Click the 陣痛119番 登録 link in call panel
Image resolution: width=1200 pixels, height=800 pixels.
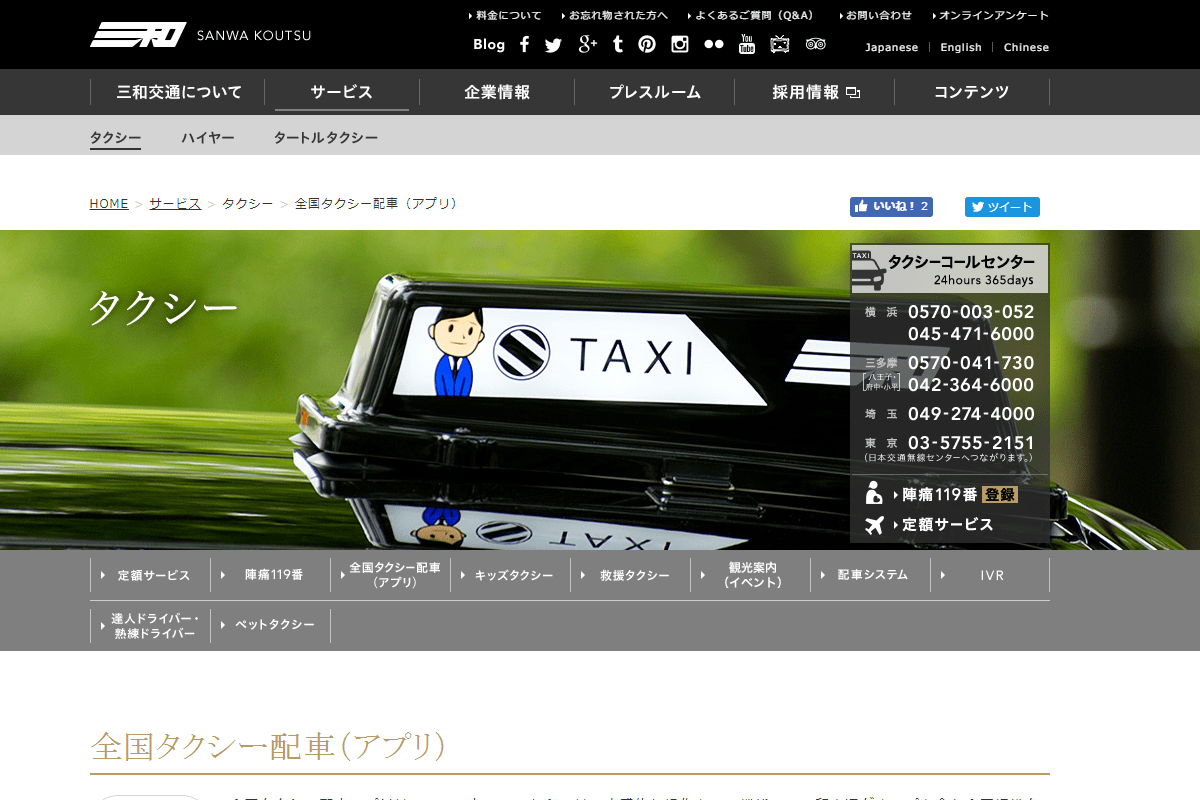[958, 494]
